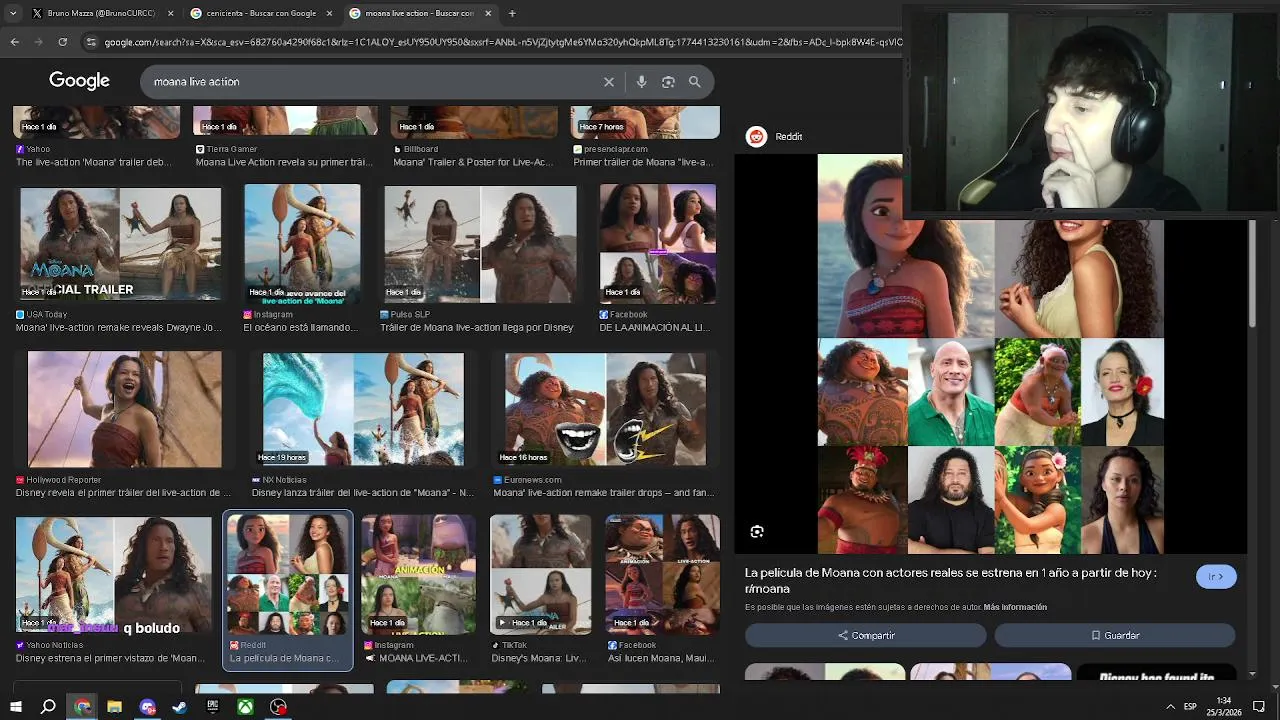Click the ESP language indicator
Image resolution: width=1280 pixels, height=720 pixels.
coord(1190,707)
